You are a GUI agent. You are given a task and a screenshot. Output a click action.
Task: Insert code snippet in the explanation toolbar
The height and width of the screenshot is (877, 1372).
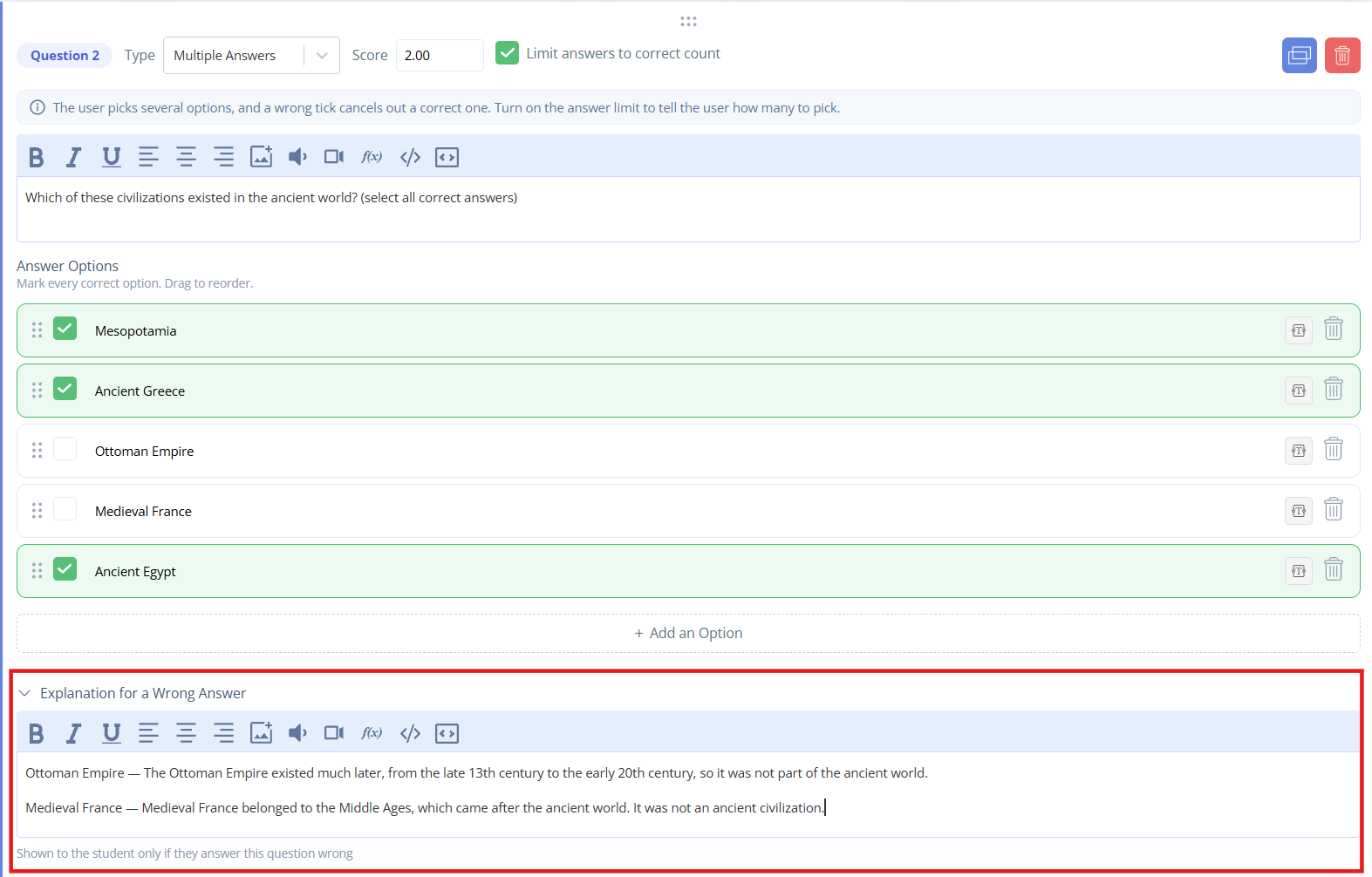pyautogui.click(x=410, y=733)
